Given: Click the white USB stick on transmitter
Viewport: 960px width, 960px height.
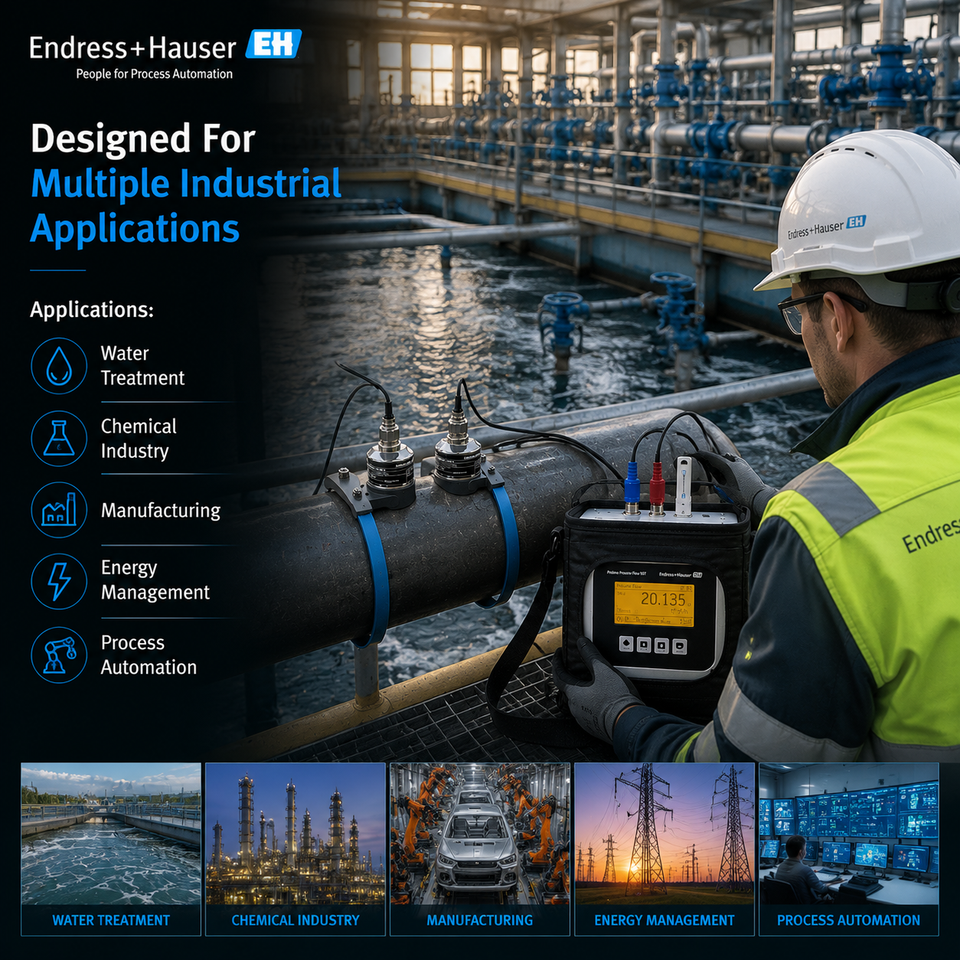Looking at the screenshot, I should [x=683, y=486].
